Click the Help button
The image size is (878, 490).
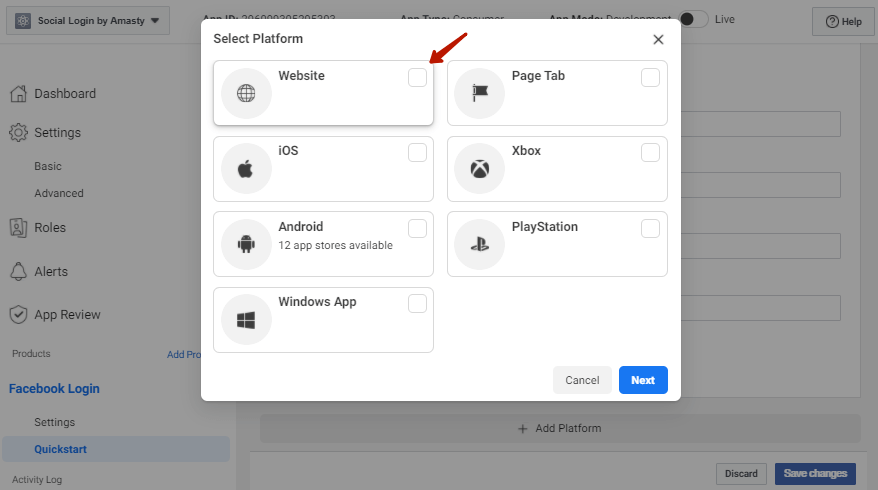[x=843, y=21]
